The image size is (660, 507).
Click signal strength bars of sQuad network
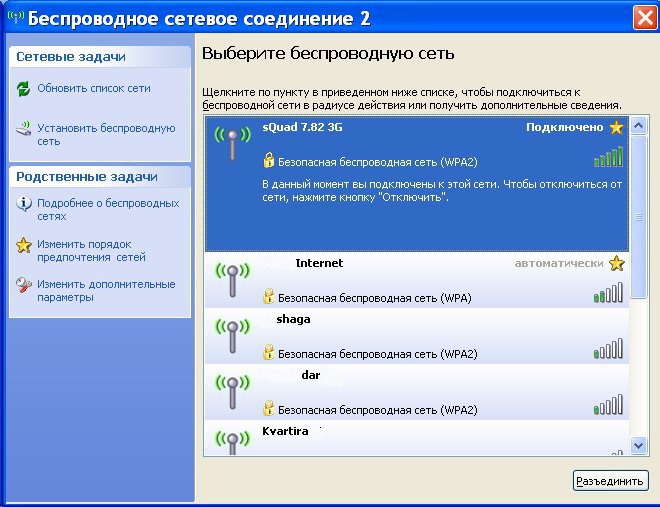click(x=608, y=157)
